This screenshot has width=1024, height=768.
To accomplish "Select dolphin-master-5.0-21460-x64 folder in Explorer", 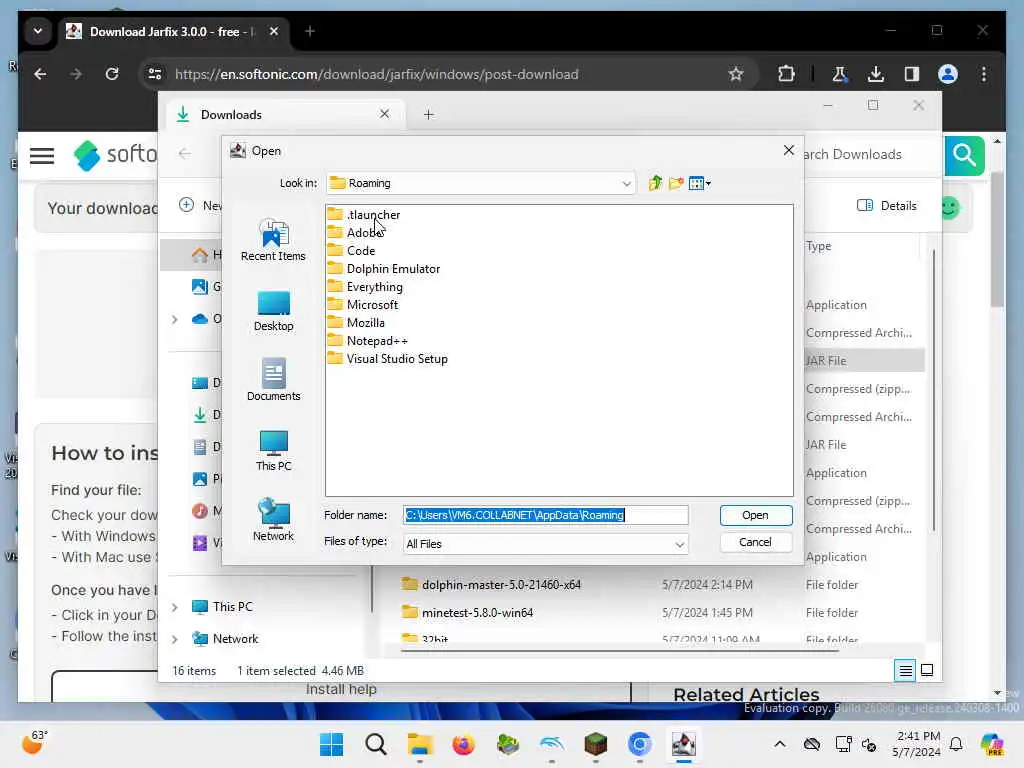I will [x=501, y=585].
